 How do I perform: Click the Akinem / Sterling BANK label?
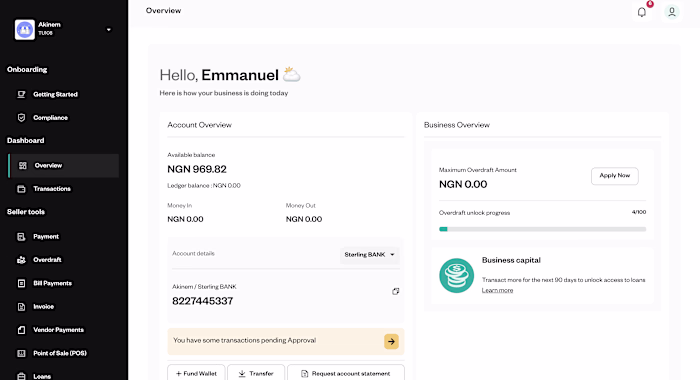pos(204,287)
